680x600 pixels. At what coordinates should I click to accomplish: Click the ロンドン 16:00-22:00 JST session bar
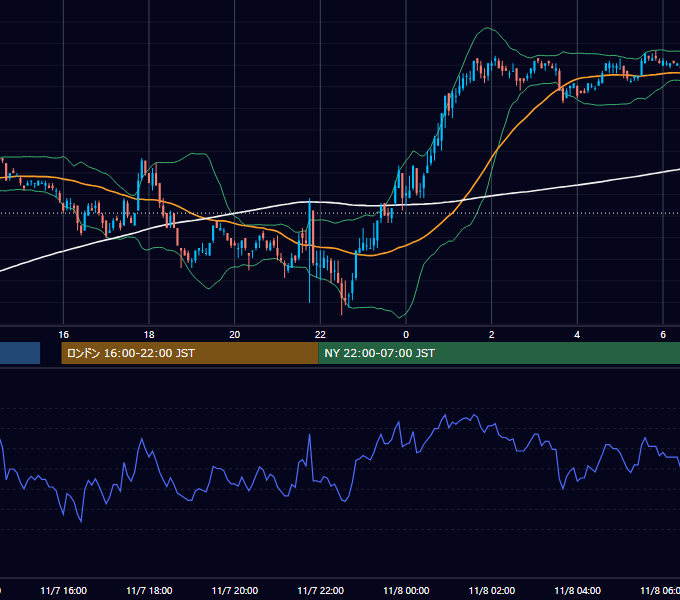[x=190, y=353]
